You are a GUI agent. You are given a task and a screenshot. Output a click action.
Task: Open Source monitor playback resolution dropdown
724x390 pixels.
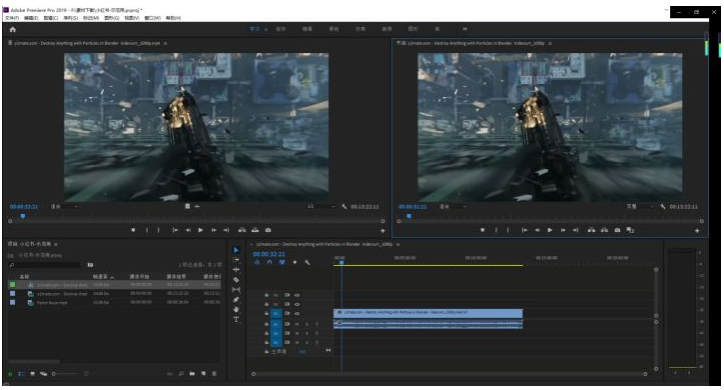320,206
